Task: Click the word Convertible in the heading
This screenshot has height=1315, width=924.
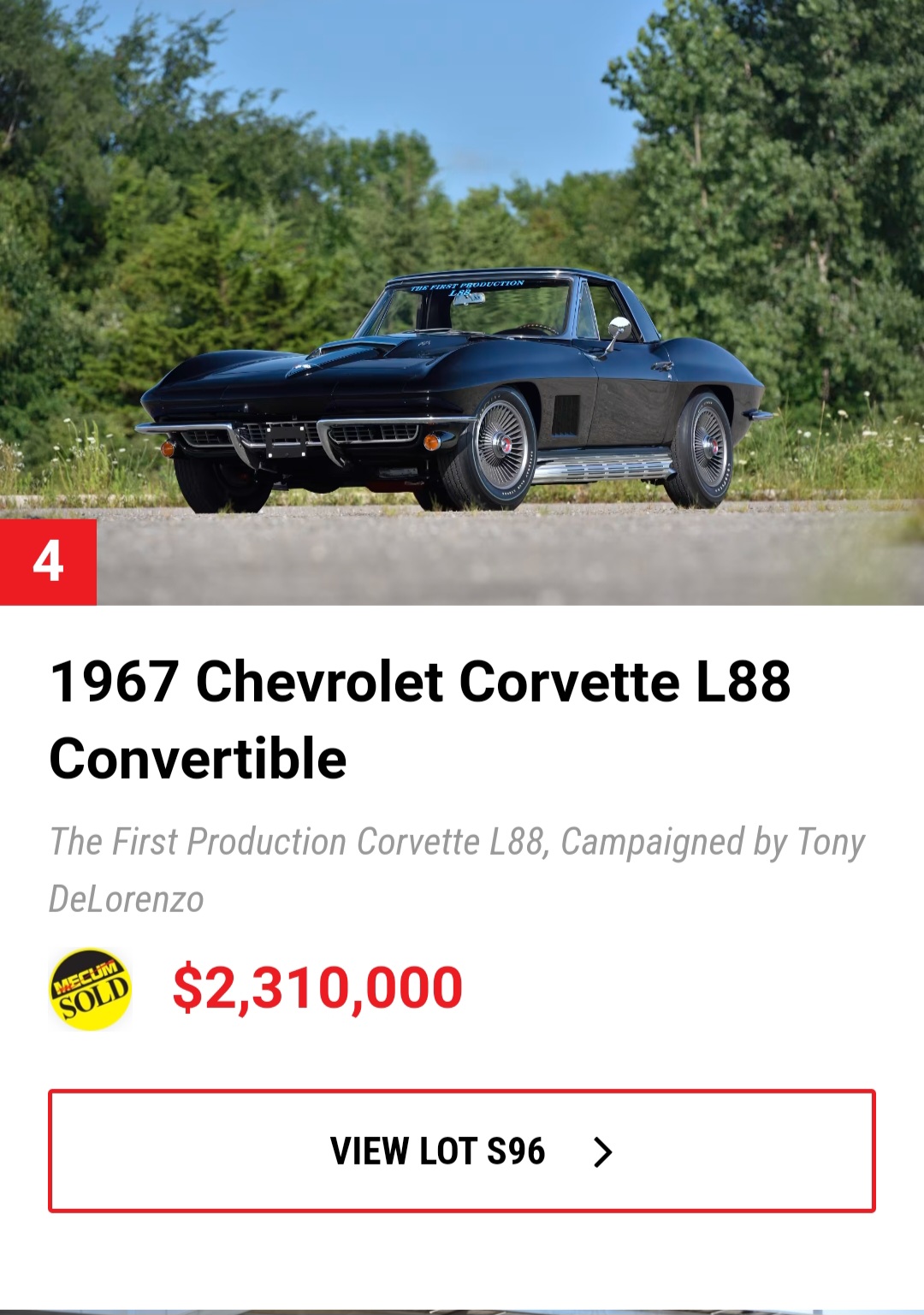Action: (x=198, y=759)
